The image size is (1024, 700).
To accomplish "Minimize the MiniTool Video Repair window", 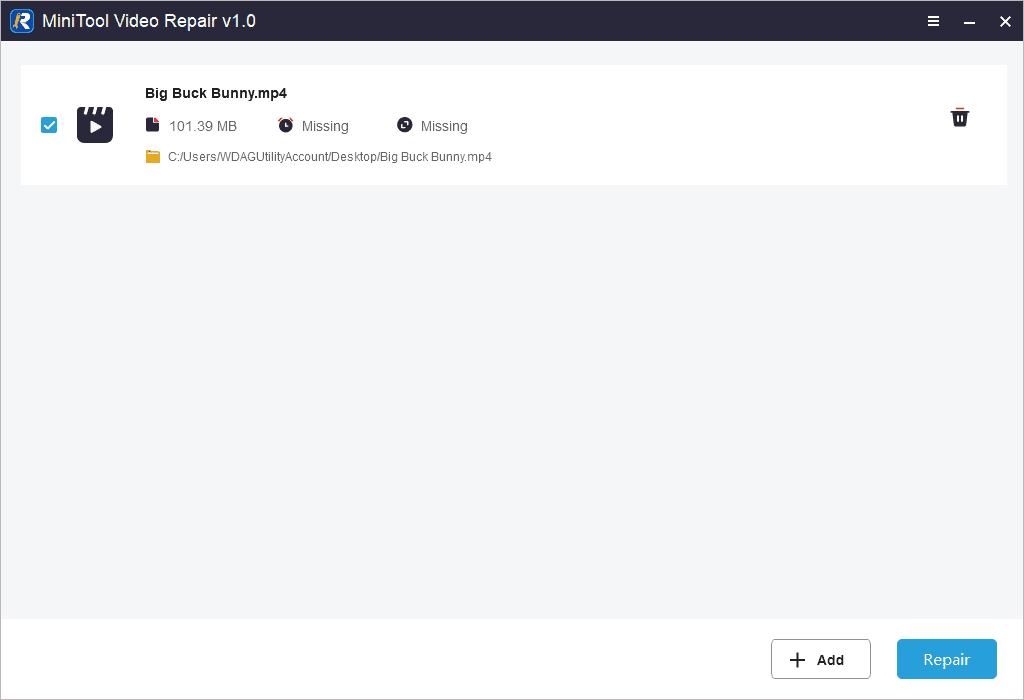I will (x=969, y=22).
